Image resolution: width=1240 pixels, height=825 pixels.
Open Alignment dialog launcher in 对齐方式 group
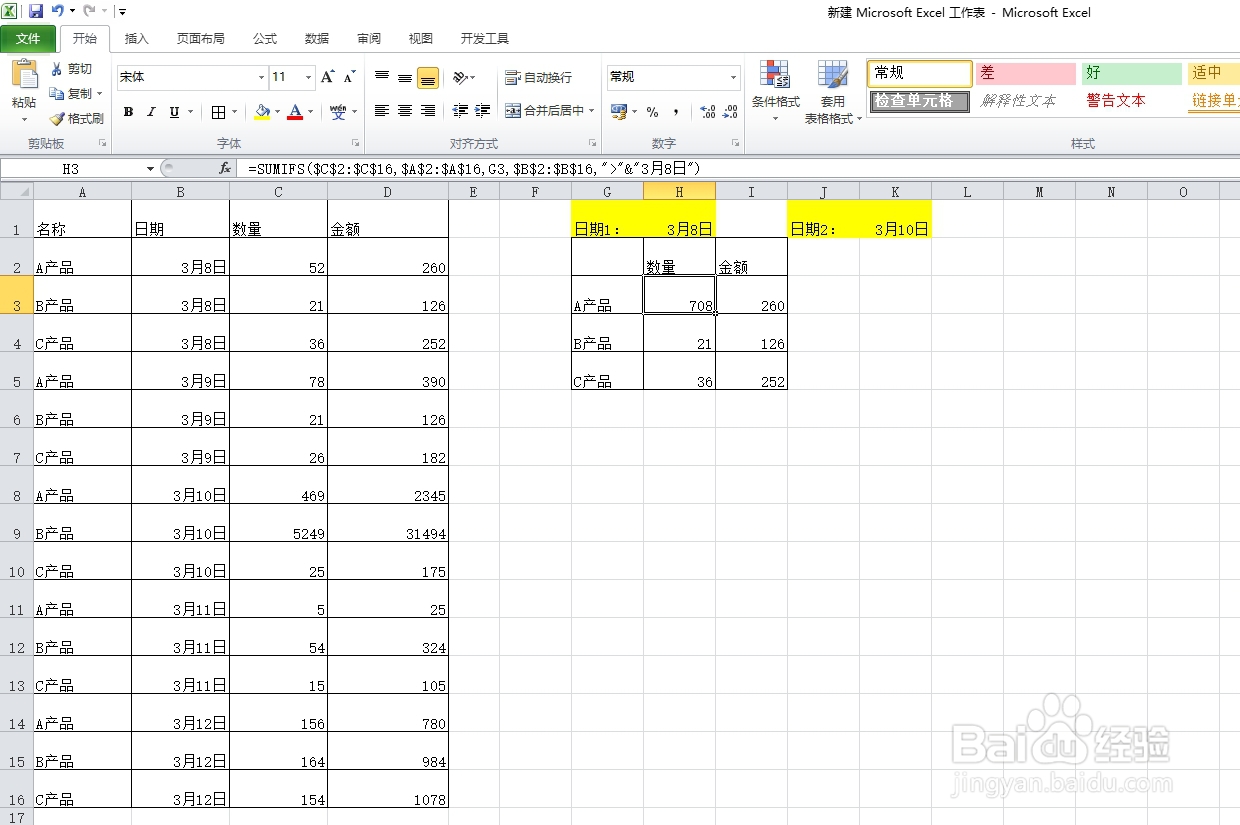pyautogui.click(x=593, y=144)
